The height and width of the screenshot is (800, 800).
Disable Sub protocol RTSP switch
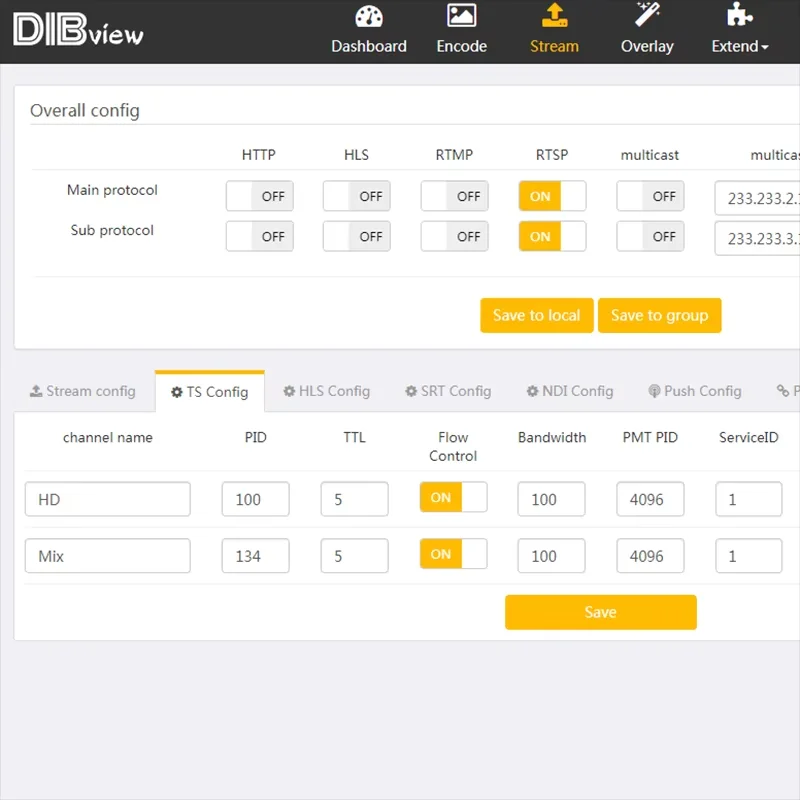tap(553, 236)
